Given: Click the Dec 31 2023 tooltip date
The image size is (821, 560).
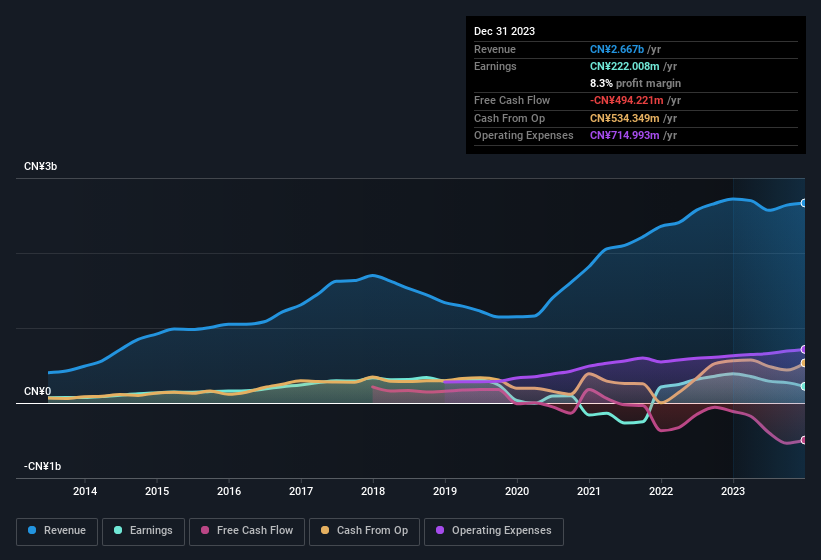Looking at the screenshot, I should [504, 31].
